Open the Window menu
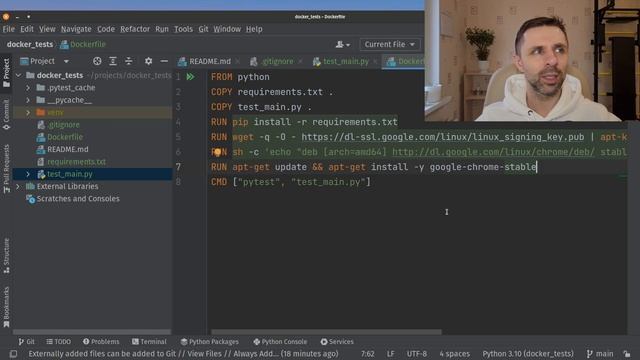Image resolution: width=640 pixels, height=360 pixels. [227, 29]
